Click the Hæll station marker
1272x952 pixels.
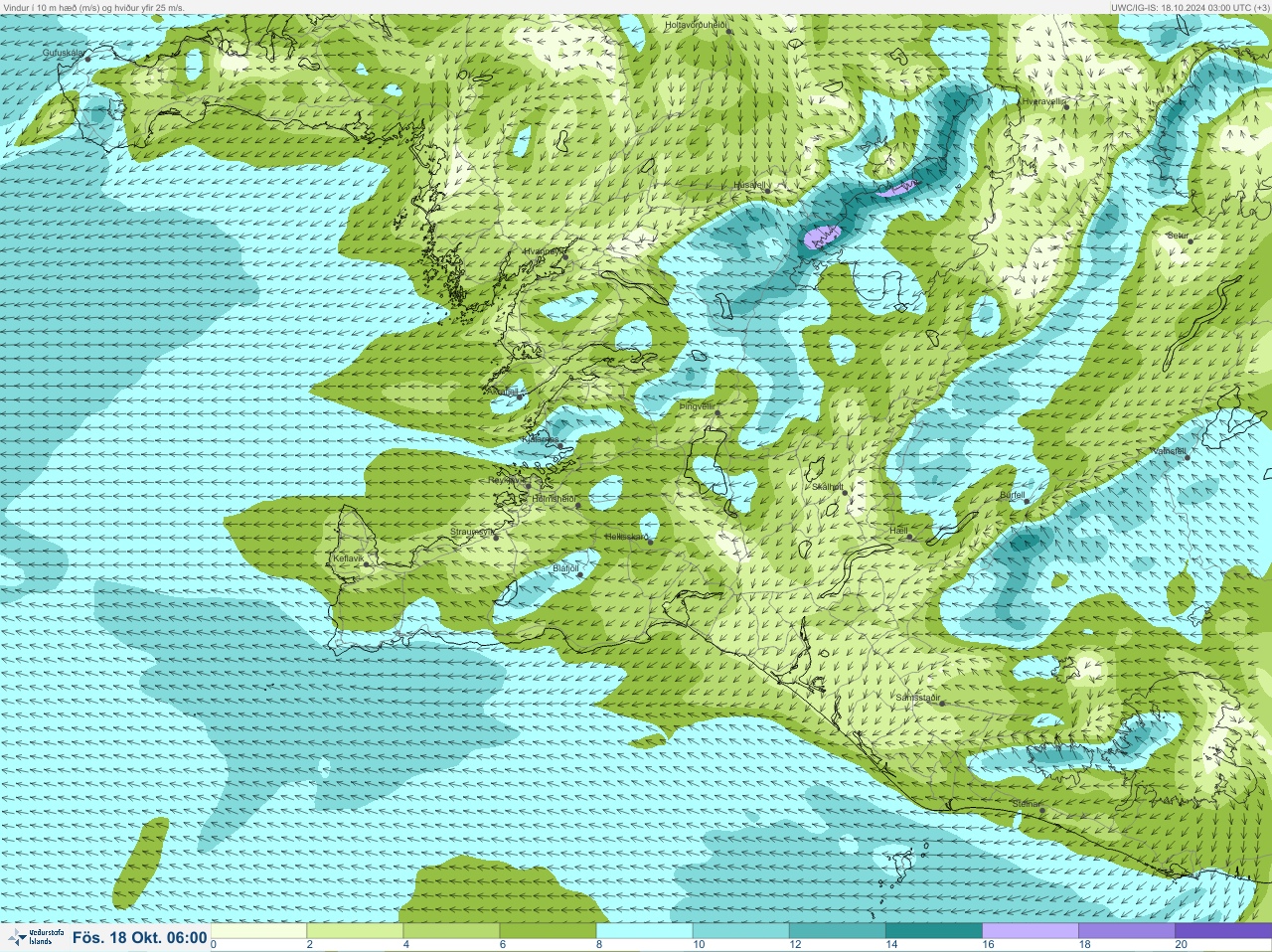(908, 537)
